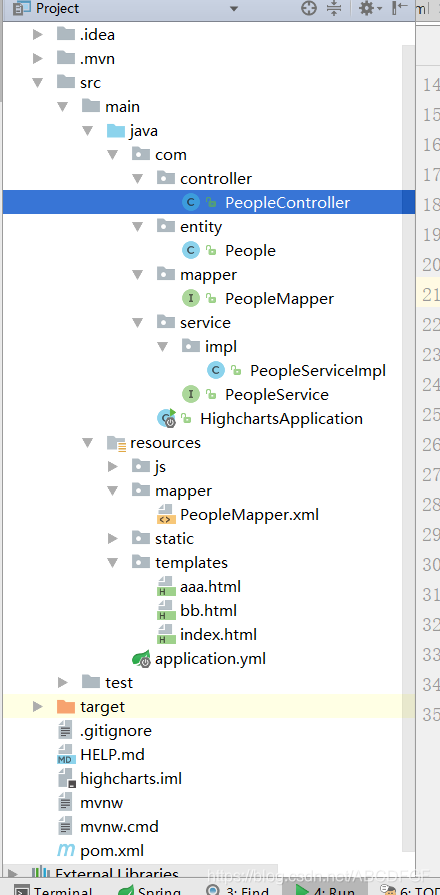This screenshot has width=440, height=895.
Task: Open the 3: Find tool window tab
Action: [x=238, y=889]
